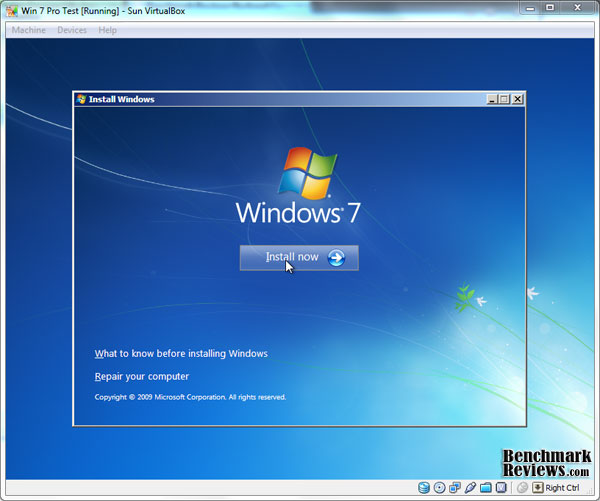The height and width of the screenshot is (501, 600).
Task: Click the VirtualBox title bar icon
Action: tap(11, 9)
